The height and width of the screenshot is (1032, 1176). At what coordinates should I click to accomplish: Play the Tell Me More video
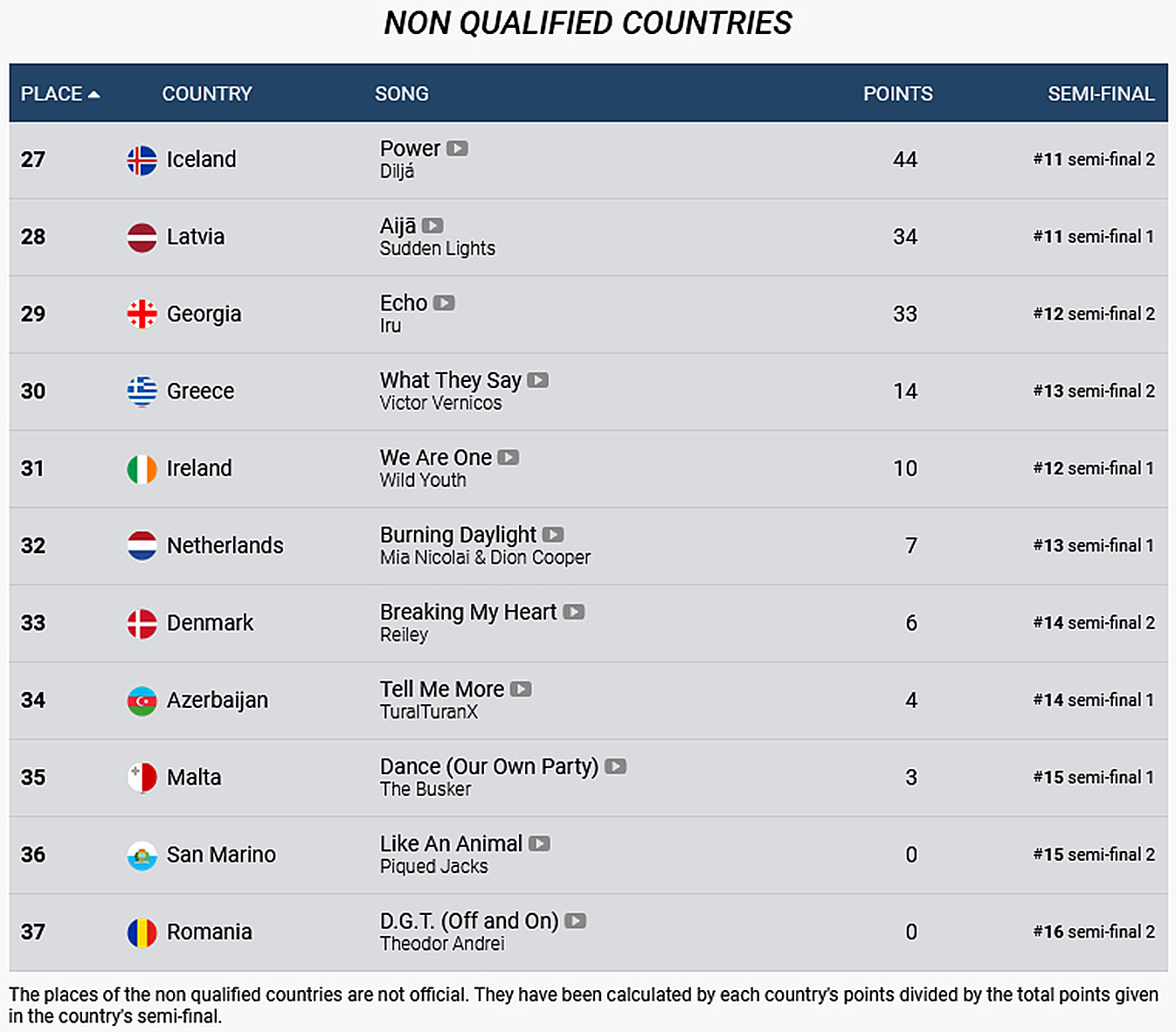click(x=521, y=689)
